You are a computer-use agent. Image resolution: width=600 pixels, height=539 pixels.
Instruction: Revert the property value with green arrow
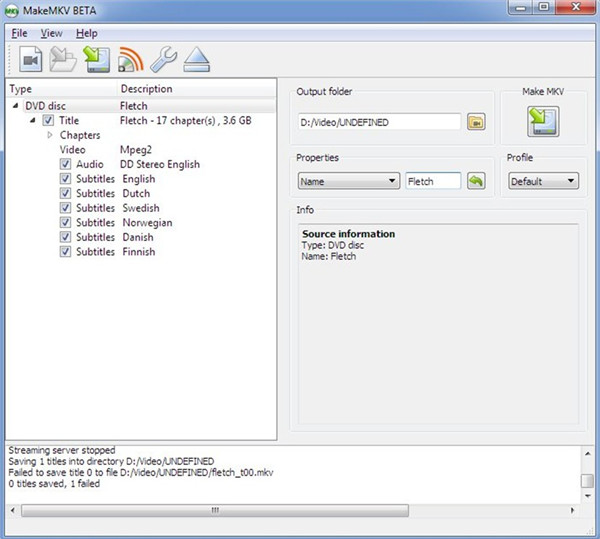476,181
